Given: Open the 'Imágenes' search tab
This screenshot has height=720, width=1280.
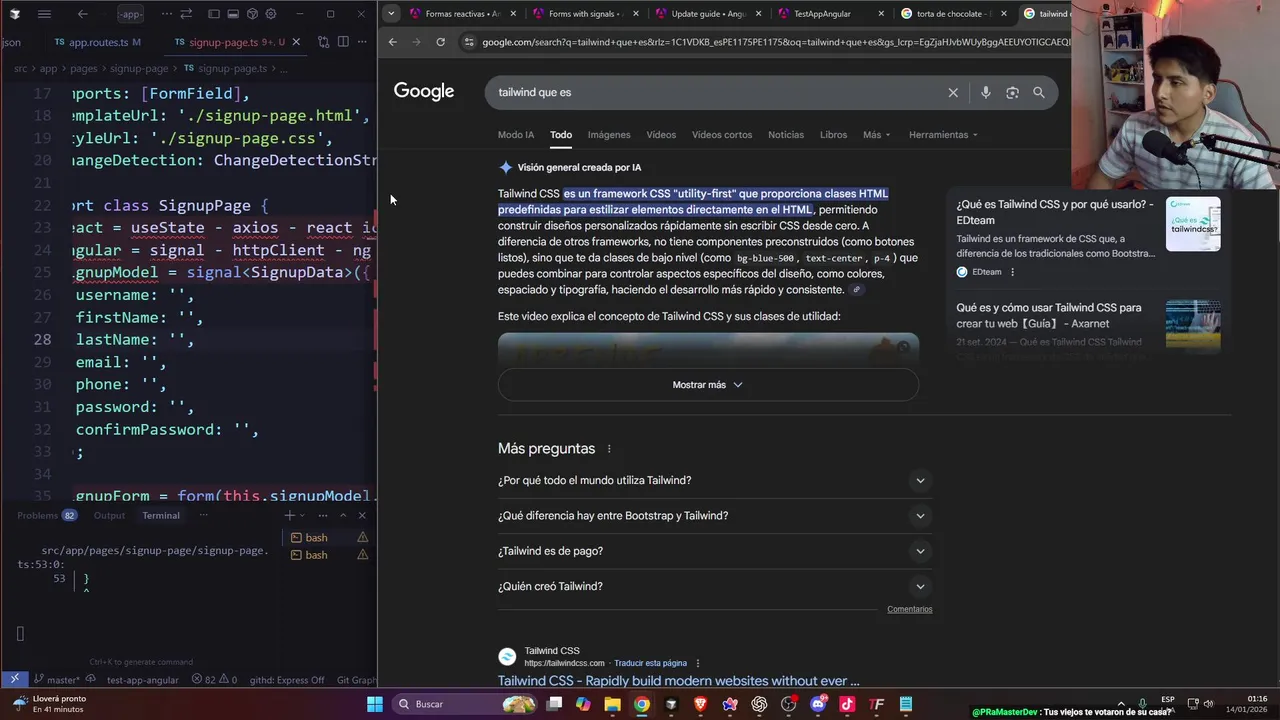Looking at the screenshot, I should [x=609, y=134].
